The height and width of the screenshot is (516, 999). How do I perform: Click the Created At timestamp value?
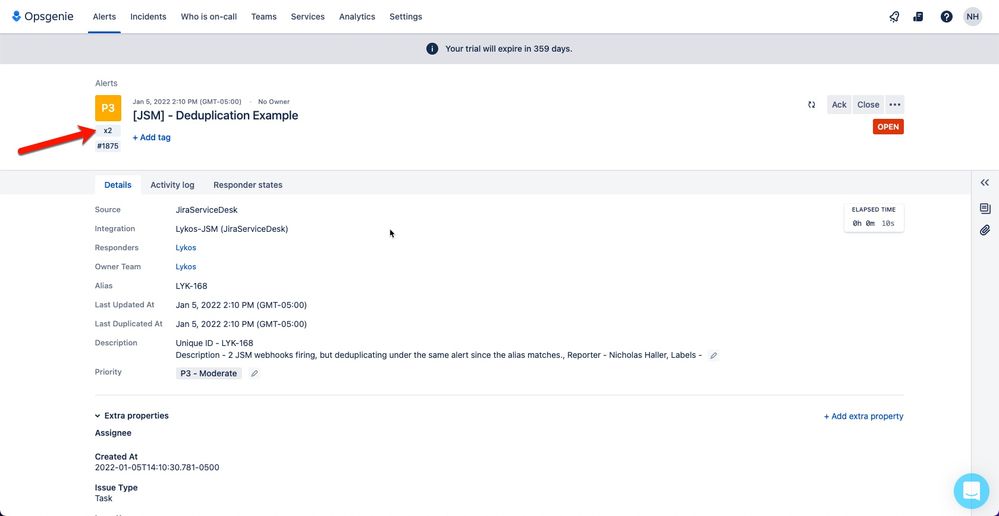157,468
